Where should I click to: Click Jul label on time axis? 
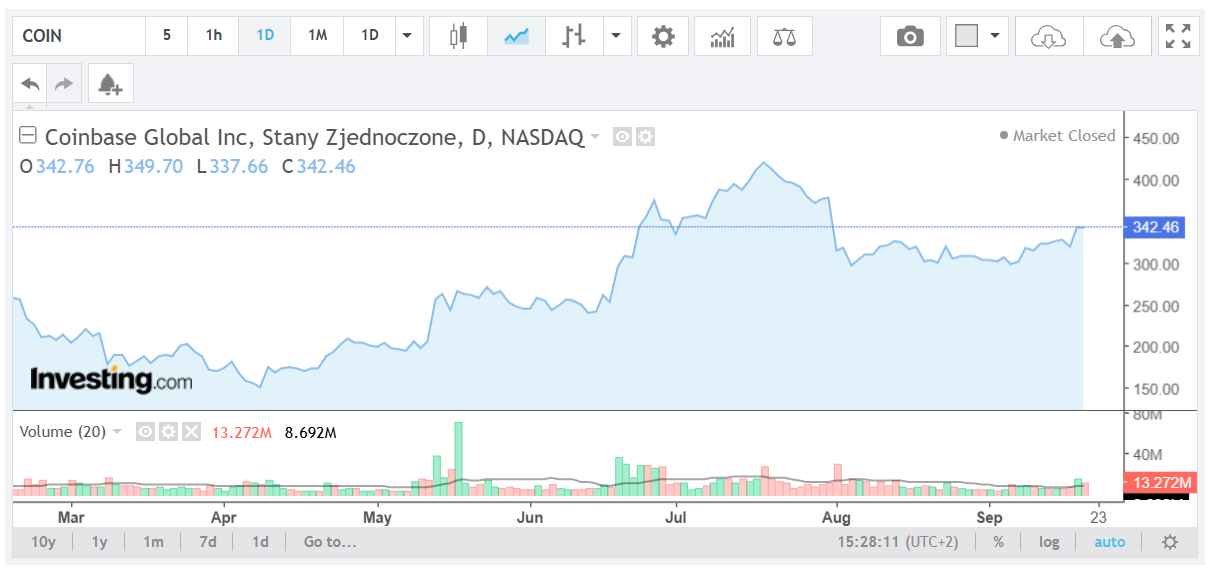click(x=676, y=517)
